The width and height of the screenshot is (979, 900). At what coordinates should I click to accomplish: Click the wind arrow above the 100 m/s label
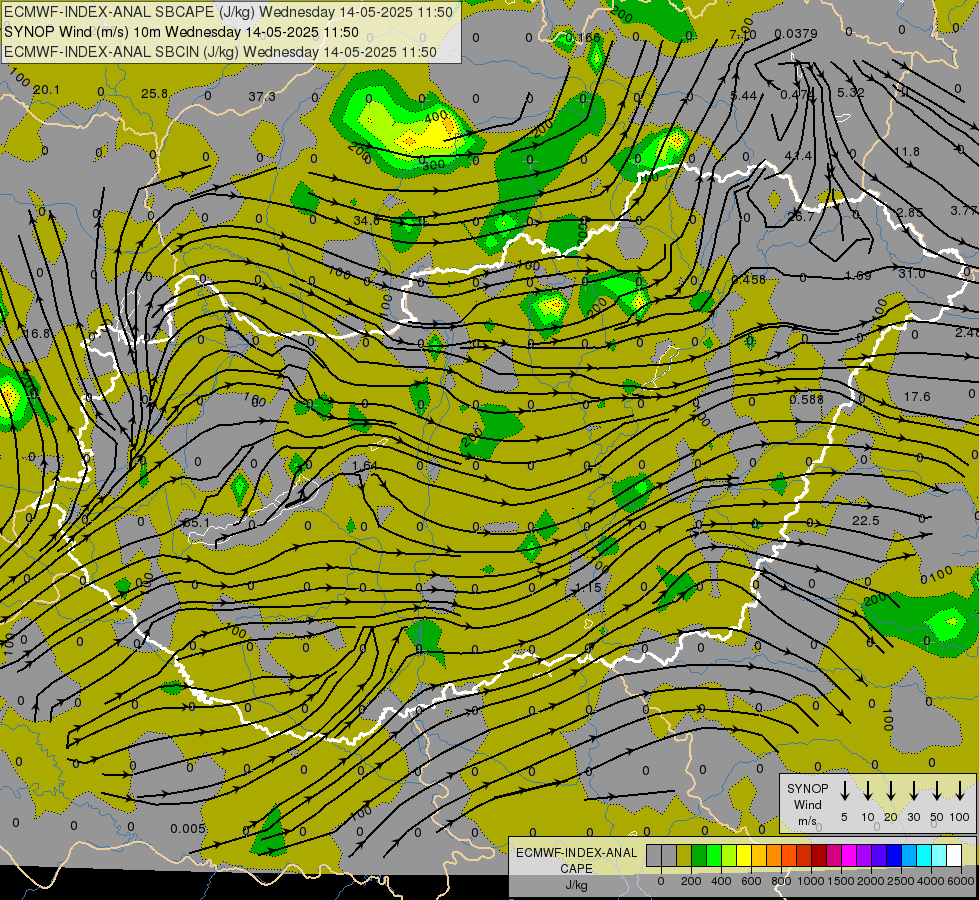pyautogui.click(x=960, y=791)
